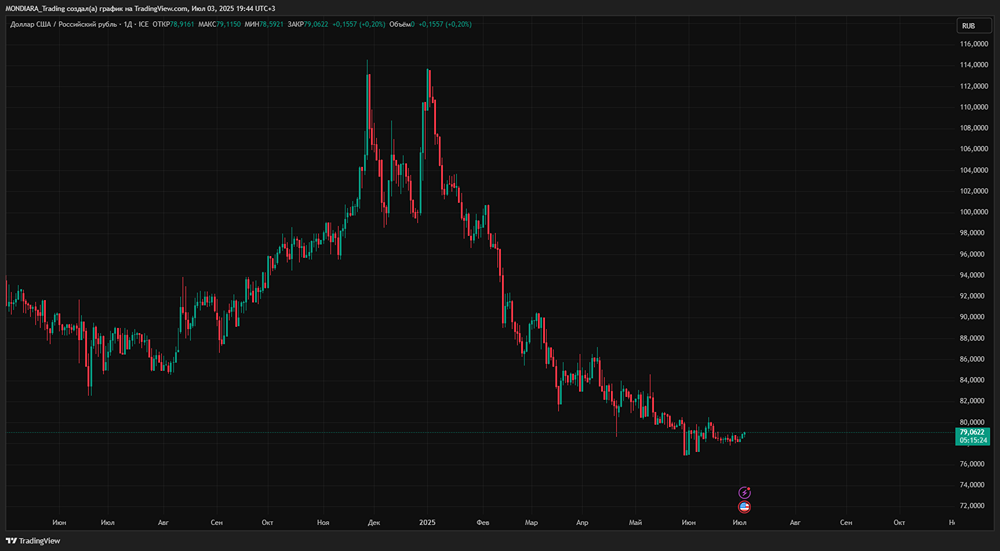Click the Фев month label on time axis
This screenshot has width=1000, height=551.
(483, 522)
